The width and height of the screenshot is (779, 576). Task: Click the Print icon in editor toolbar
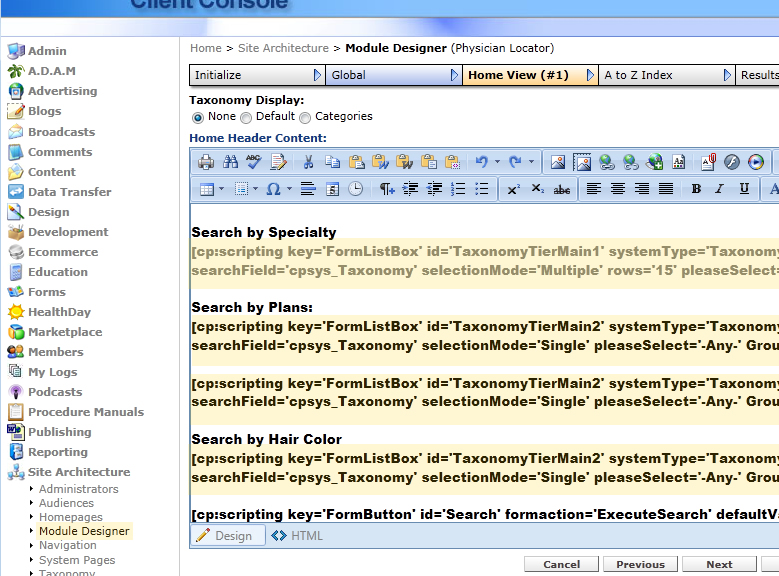click(x=206, y=162)
